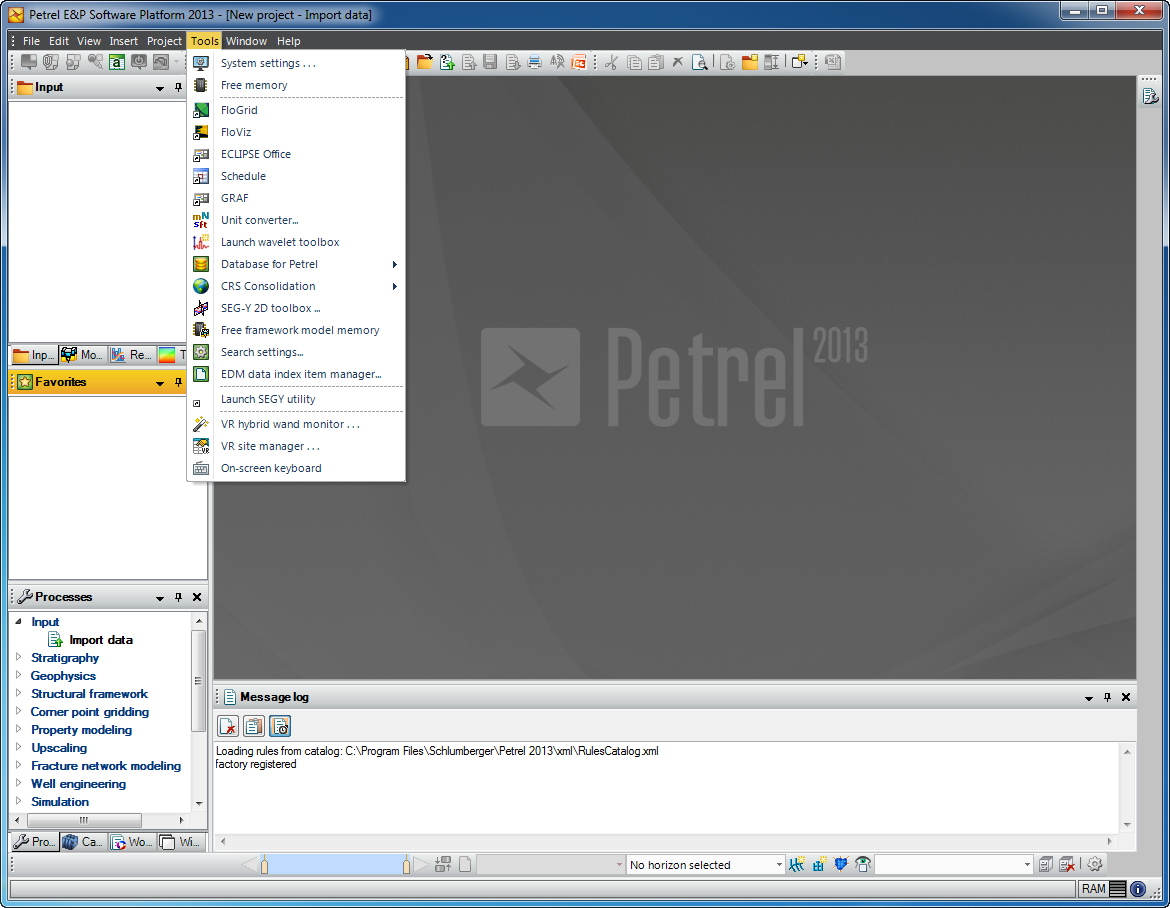Launch ECLIPSE Office from Tools menu
The height and width of the screenshot is (908, 1170).
[x=296, y=154]
